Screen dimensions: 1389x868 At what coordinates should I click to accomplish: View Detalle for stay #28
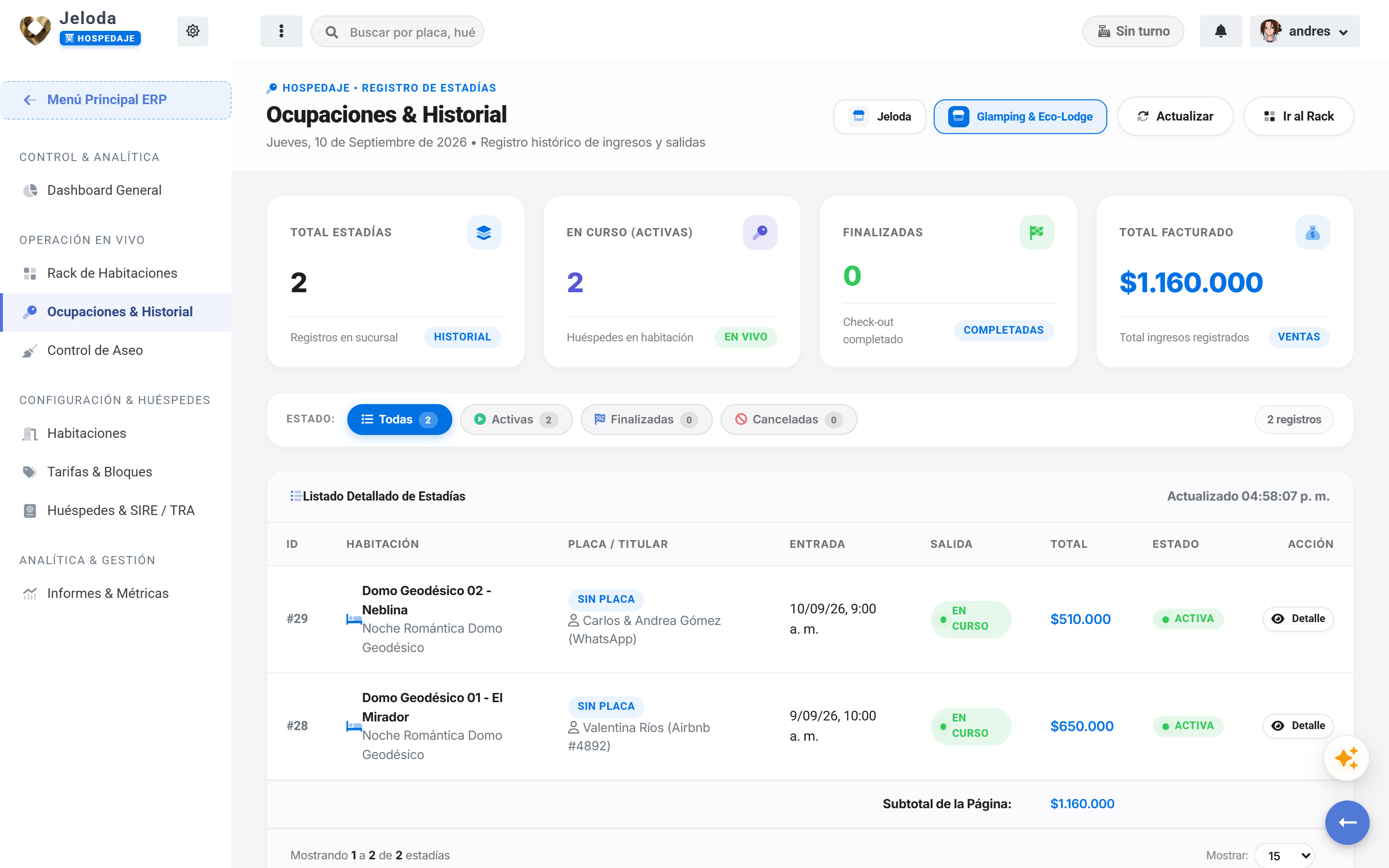pos(1298,726)
